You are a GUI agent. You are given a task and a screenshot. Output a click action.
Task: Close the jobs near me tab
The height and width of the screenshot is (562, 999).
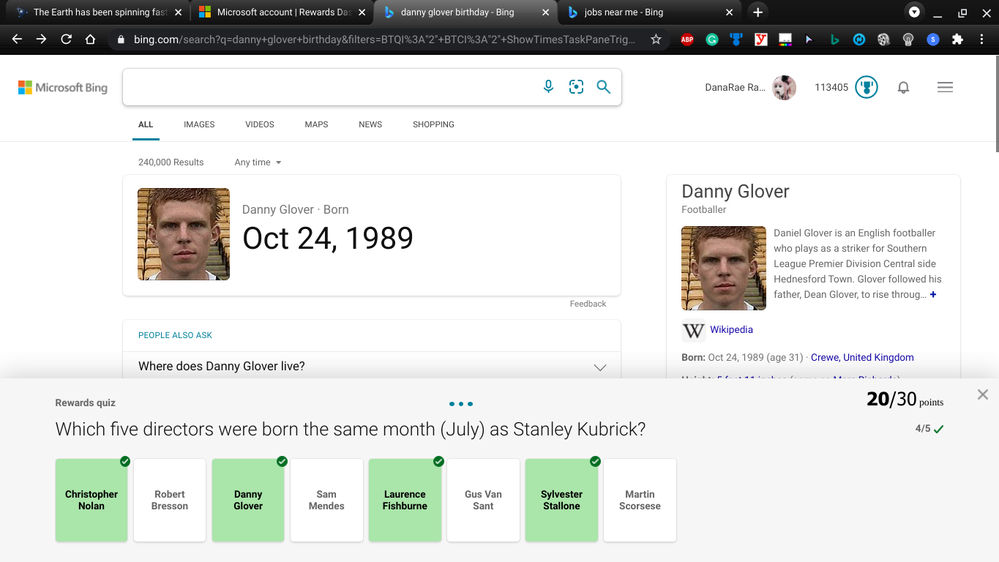tap(729, 12)
